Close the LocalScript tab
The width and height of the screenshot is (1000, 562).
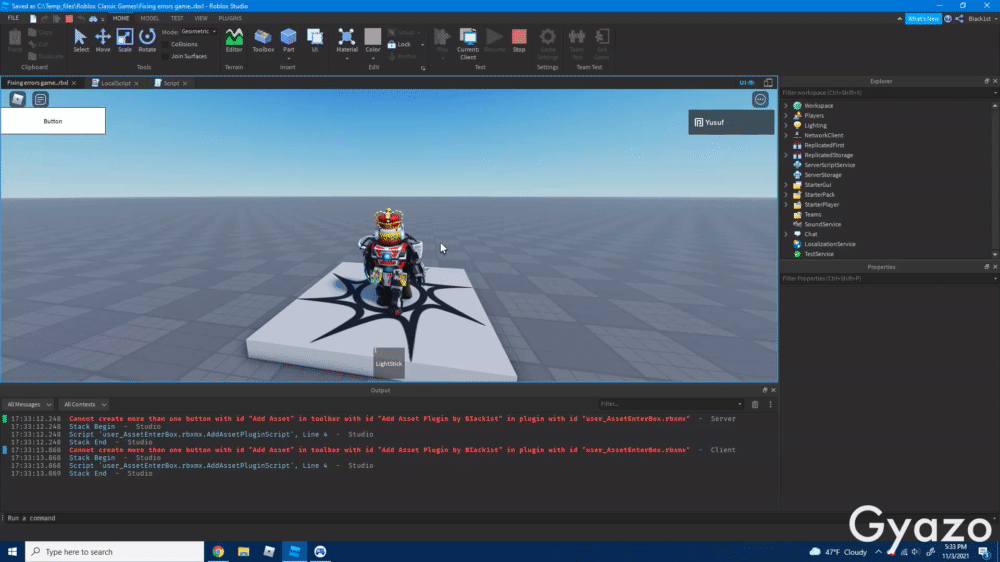[136, 84]
